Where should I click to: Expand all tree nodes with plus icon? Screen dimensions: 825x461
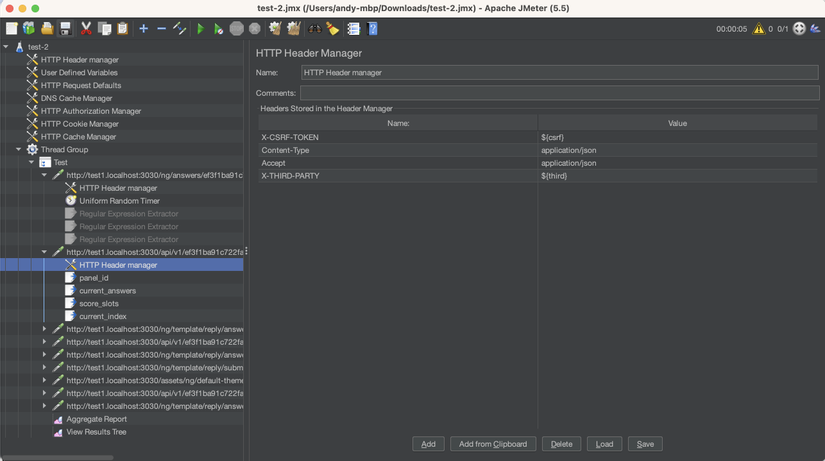pos(143,28)
